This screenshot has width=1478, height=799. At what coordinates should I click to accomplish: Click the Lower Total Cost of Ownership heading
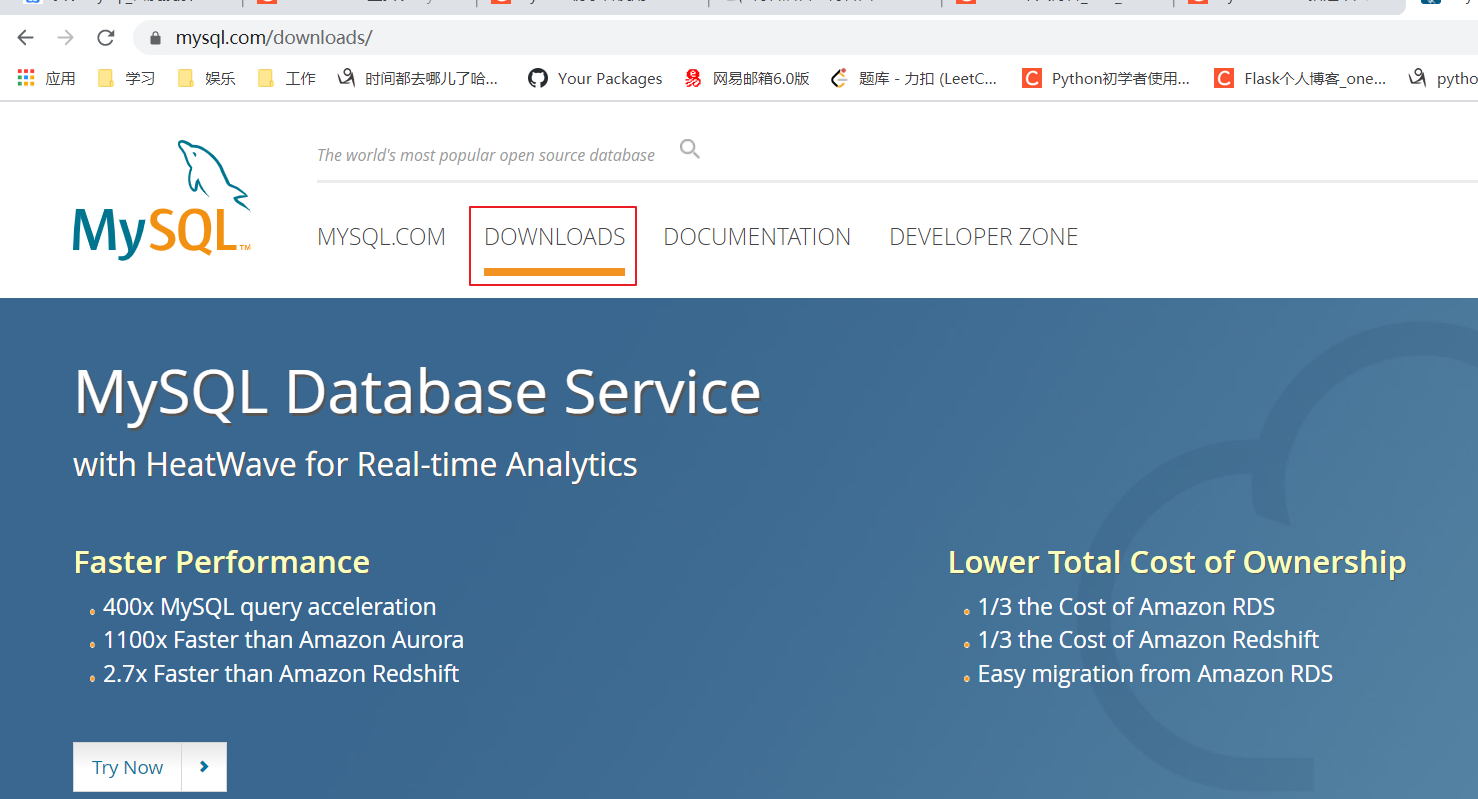tap(1177, 562)
